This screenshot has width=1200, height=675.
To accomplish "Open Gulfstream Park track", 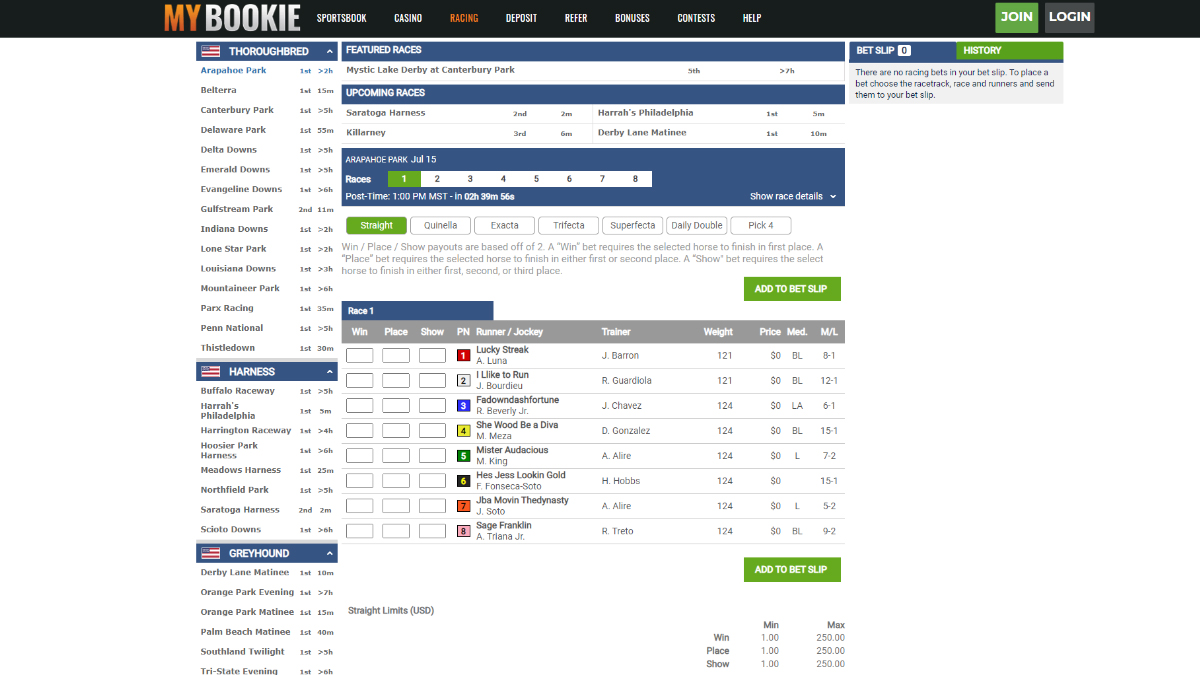I will (x=237, y=209).
